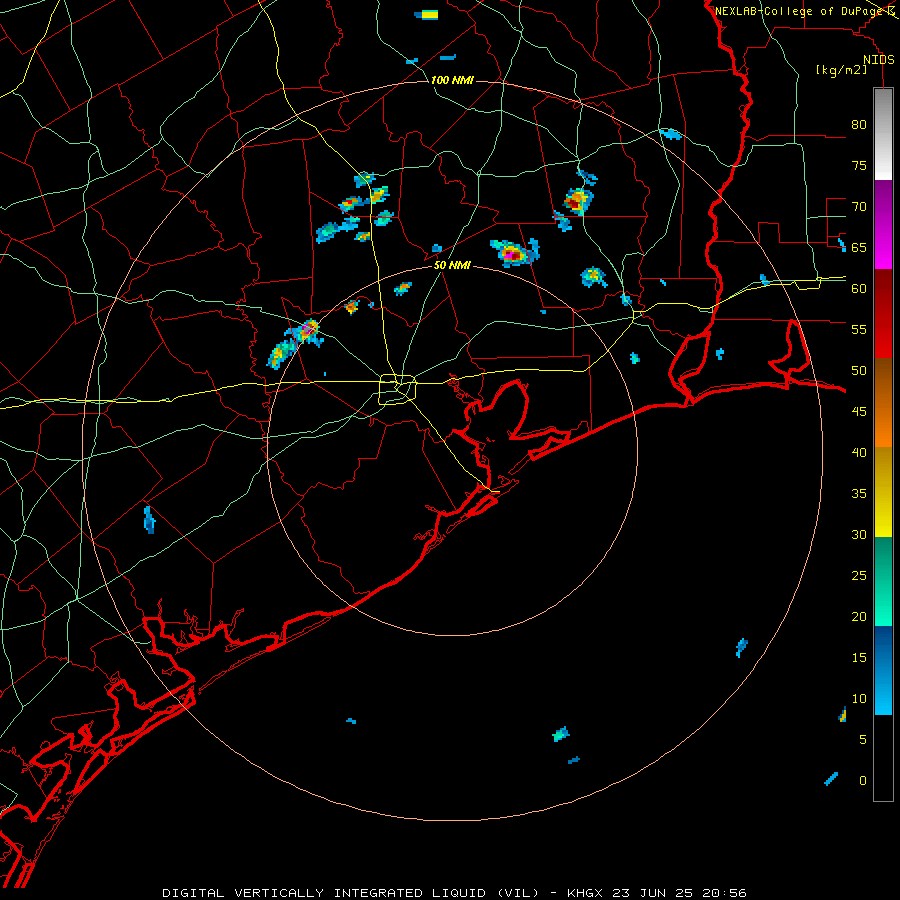Select the "0" value on the color scale
The width and height of the screenshot is (900, 900).
click(x=863, y=781)
